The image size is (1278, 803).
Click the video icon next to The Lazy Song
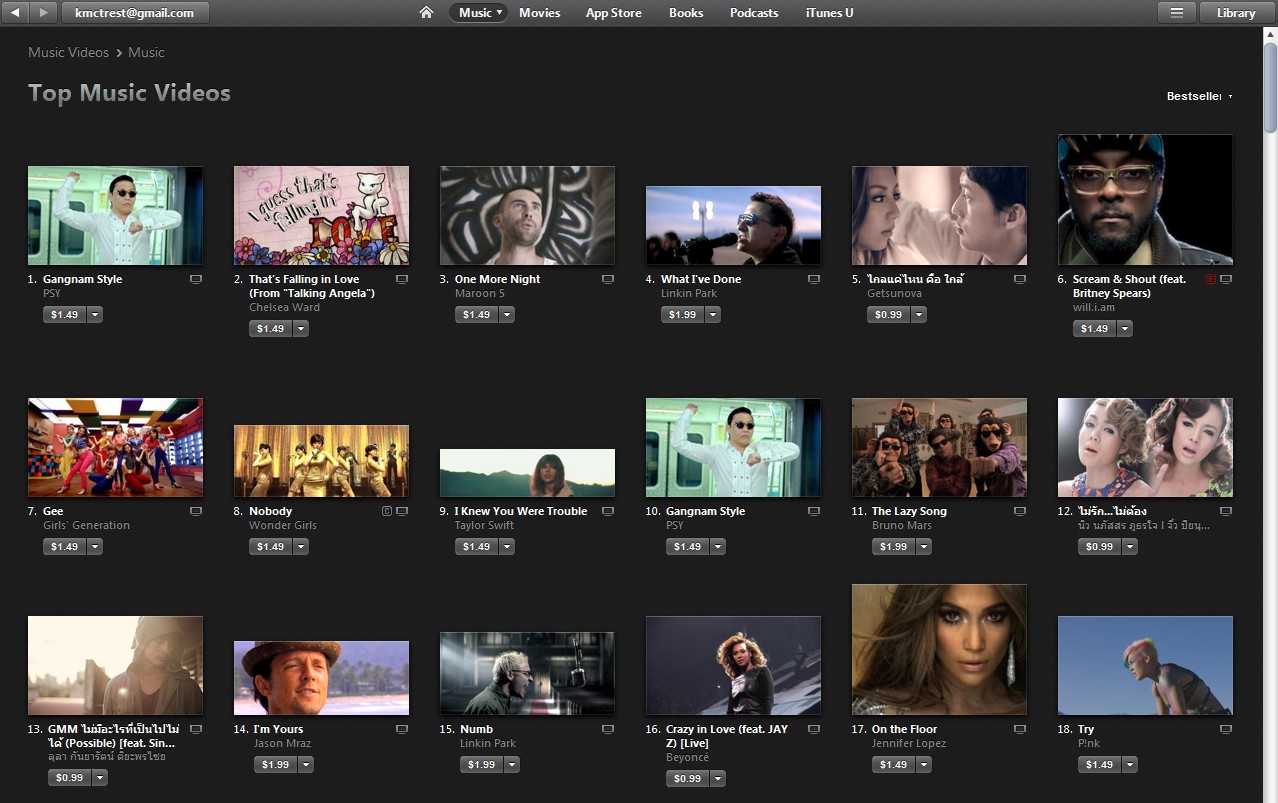1020,511
